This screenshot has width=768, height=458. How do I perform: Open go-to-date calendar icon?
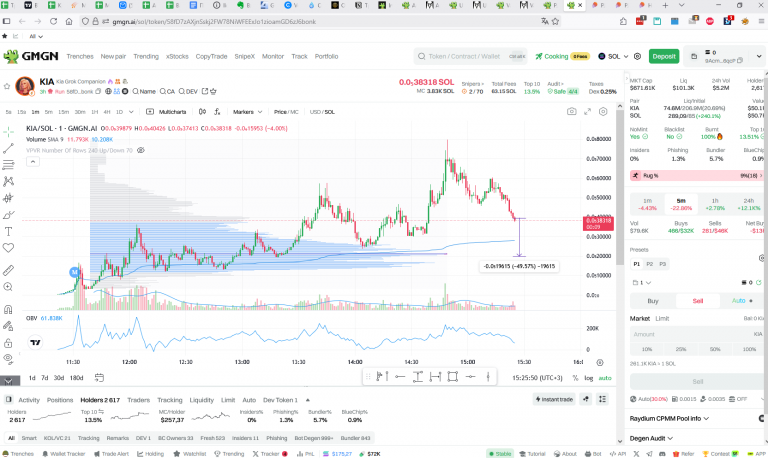tap(99, 378)
